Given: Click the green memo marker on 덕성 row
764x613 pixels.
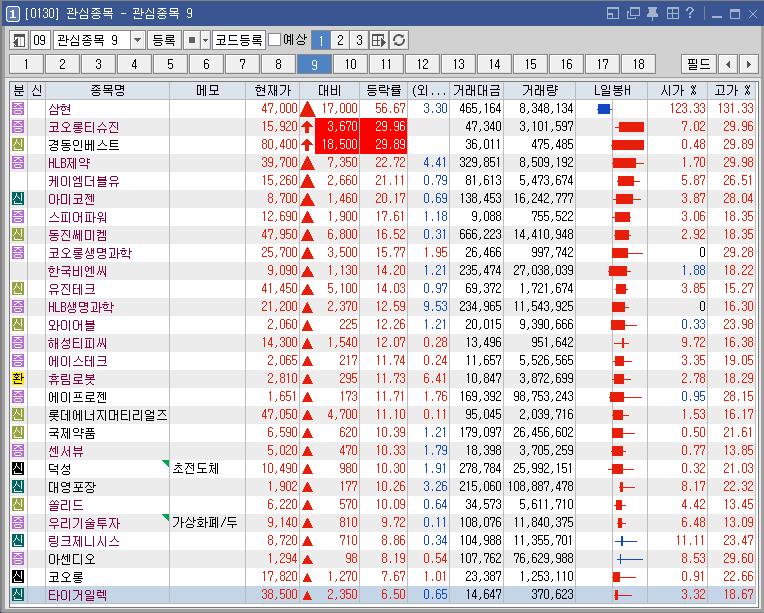Looking at the screenshot, I should [x=166, y=463].
